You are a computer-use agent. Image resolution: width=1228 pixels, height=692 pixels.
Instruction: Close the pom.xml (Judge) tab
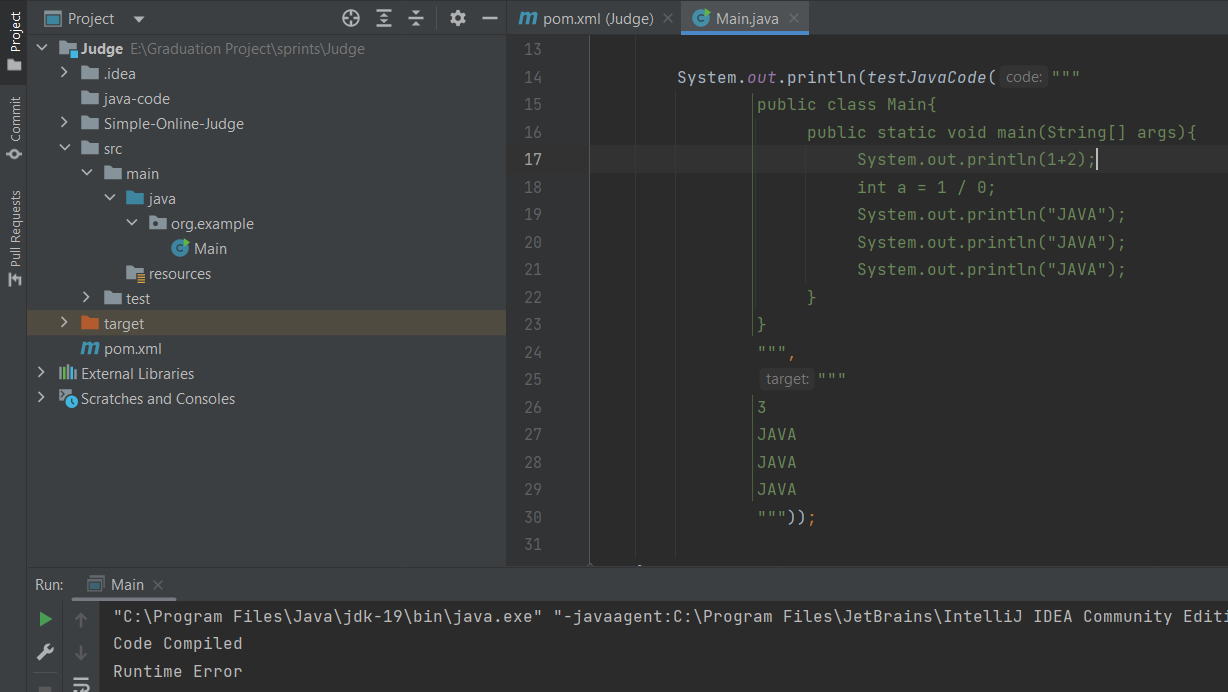coord(668,19)
